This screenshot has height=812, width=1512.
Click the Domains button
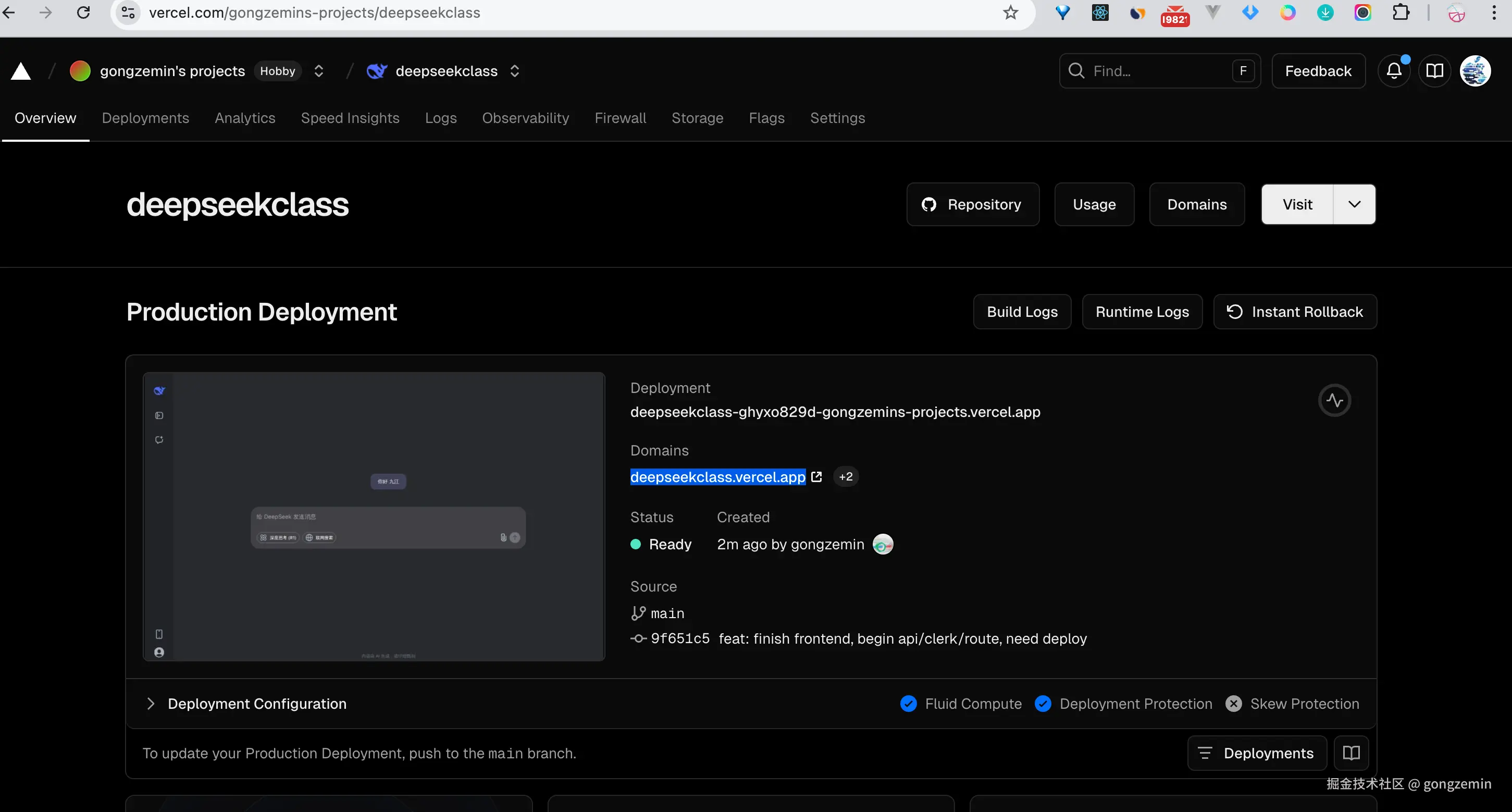[x=1197, y=204]
